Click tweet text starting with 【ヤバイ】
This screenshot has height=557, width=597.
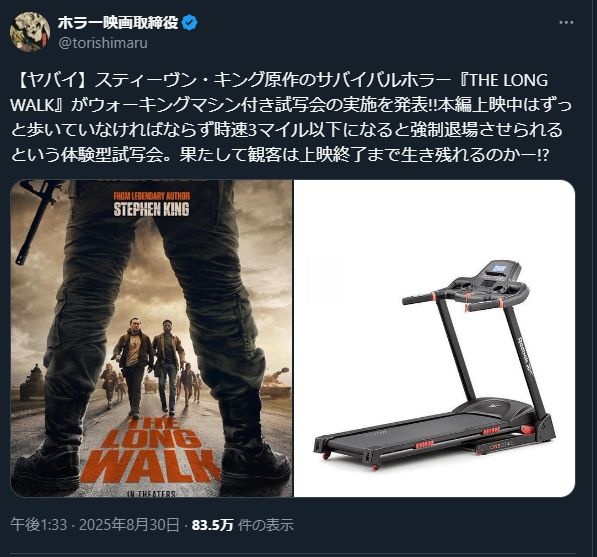291,117
